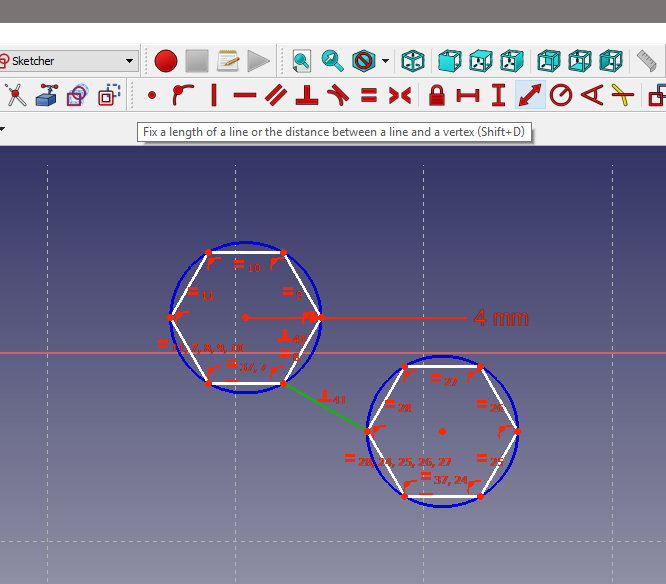This screenshot has height=584, width=666.
Task: Toggle construction geometry mode icon
Action: click(109, 95)
